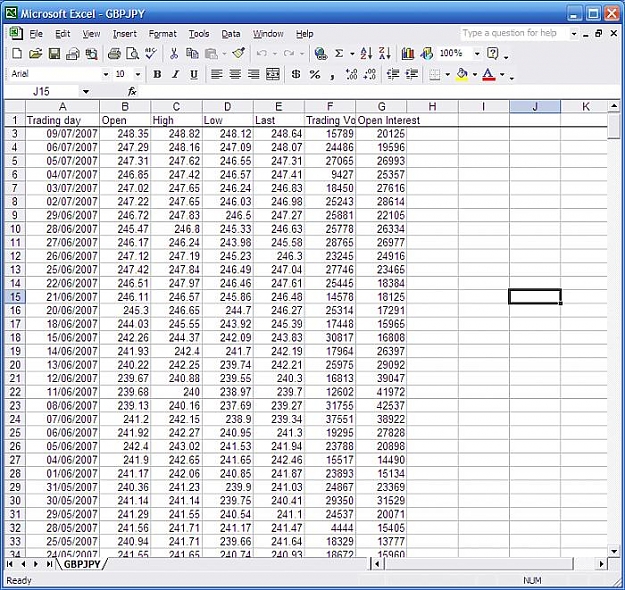Open the Data menu
625x590 pixels.
231,34
